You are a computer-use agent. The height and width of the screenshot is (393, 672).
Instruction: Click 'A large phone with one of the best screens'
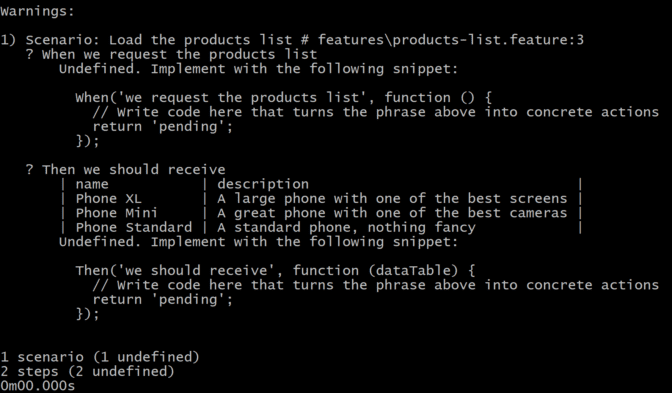click(x=392, y=199)
